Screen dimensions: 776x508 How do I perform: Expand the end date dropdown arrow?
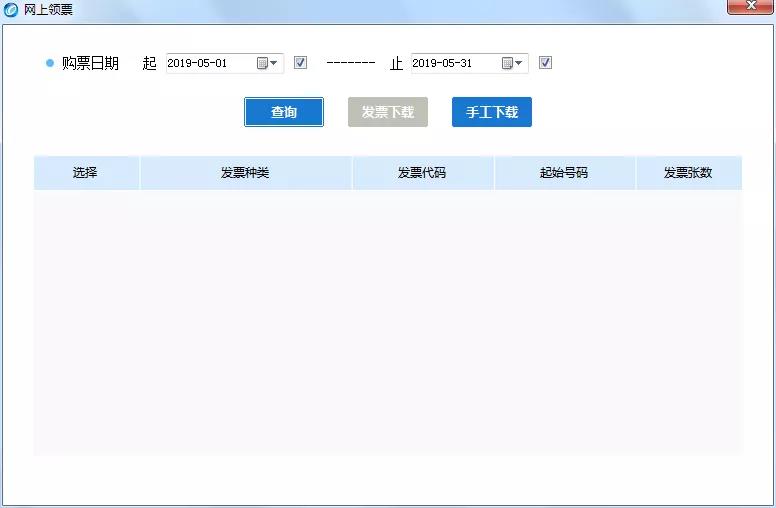click(x=519, y=63)
